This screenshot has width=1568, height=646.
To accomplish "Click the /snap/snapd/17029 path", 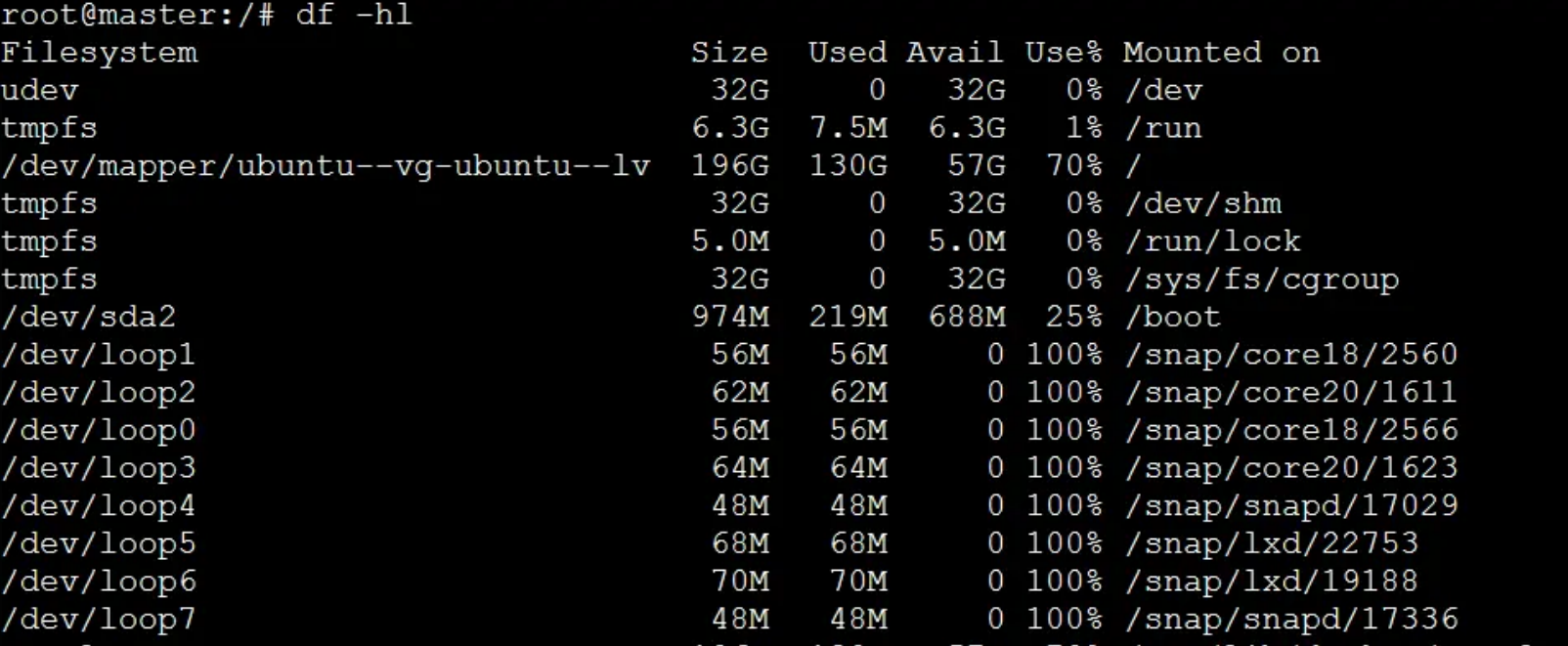I will 1291,506.
